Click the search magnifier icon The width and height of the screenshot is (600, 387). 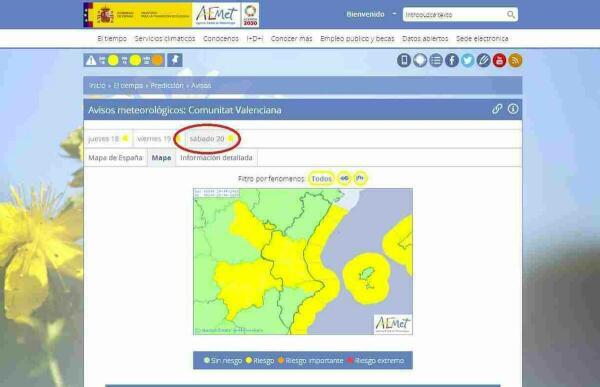click(511, 15)
